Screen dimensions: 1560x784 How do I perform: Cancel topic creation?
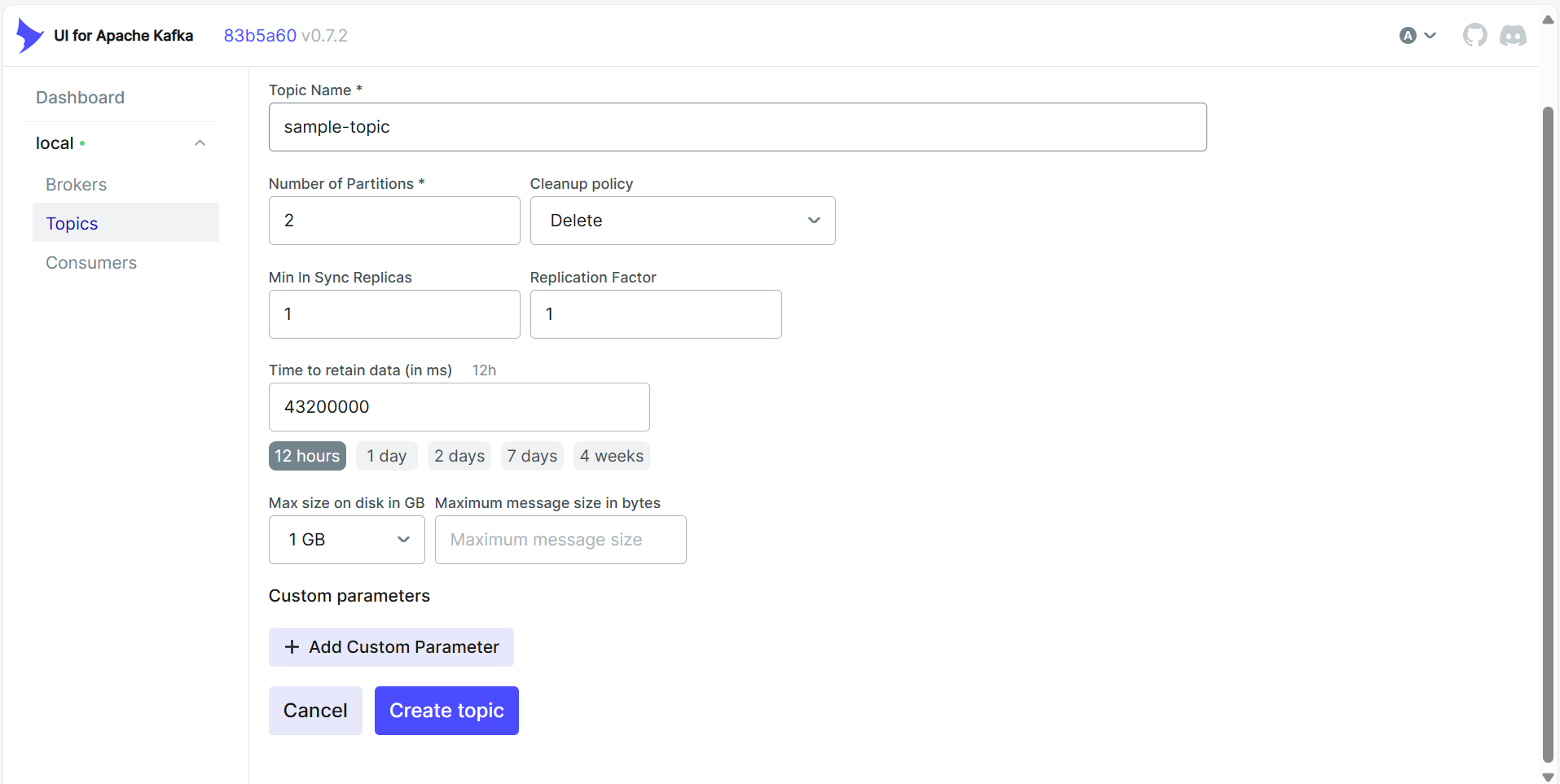(x=315, y=711)
